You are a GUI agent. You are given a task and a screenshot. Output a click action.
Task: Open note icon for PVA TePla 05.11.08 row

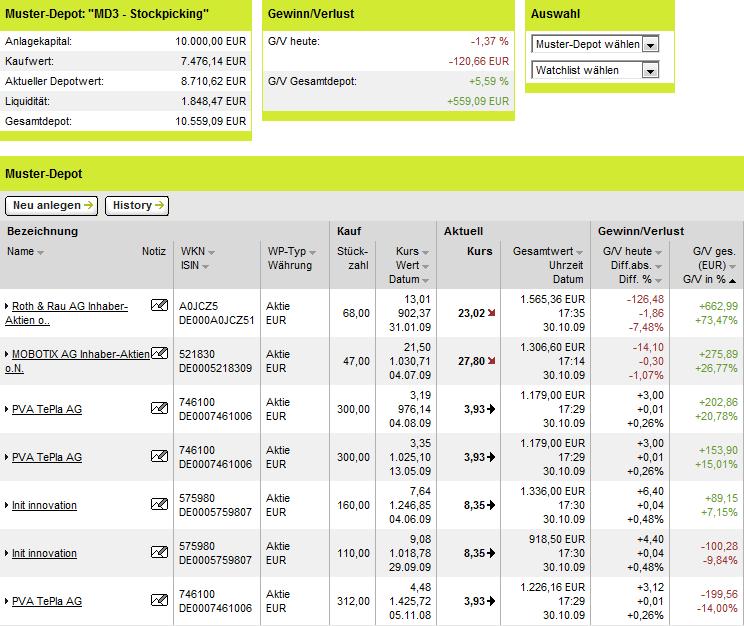[159, 600]
